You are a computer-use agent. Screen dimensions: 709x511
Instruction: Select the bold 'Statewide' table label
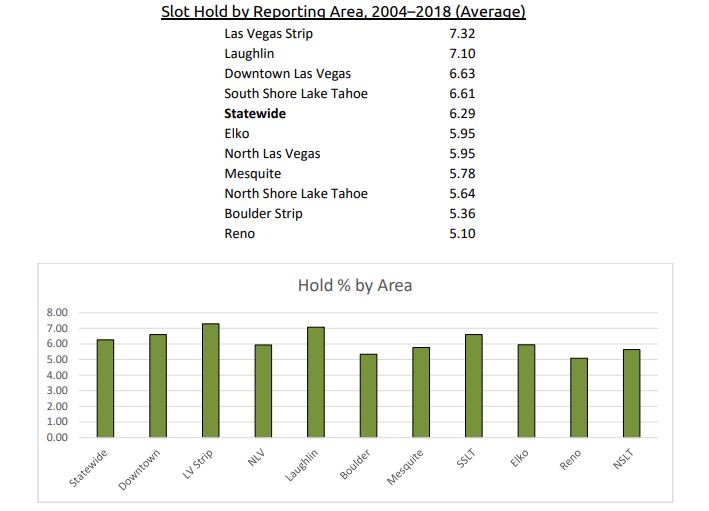coord(255,113)
